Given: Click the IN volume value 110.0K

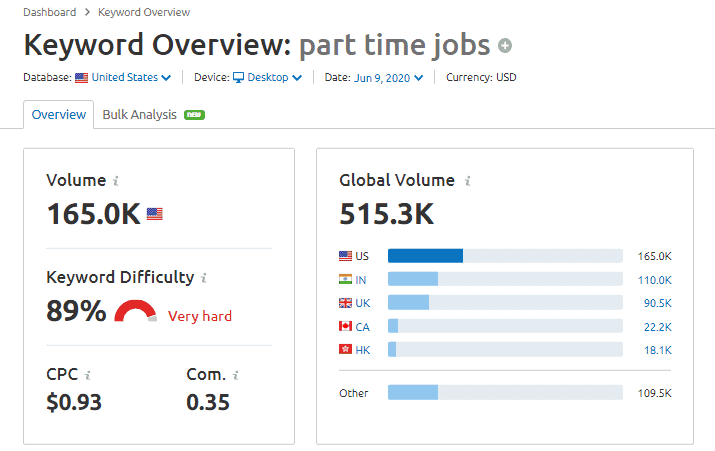Looking at the screenshot, I should [x=656, y=279].
